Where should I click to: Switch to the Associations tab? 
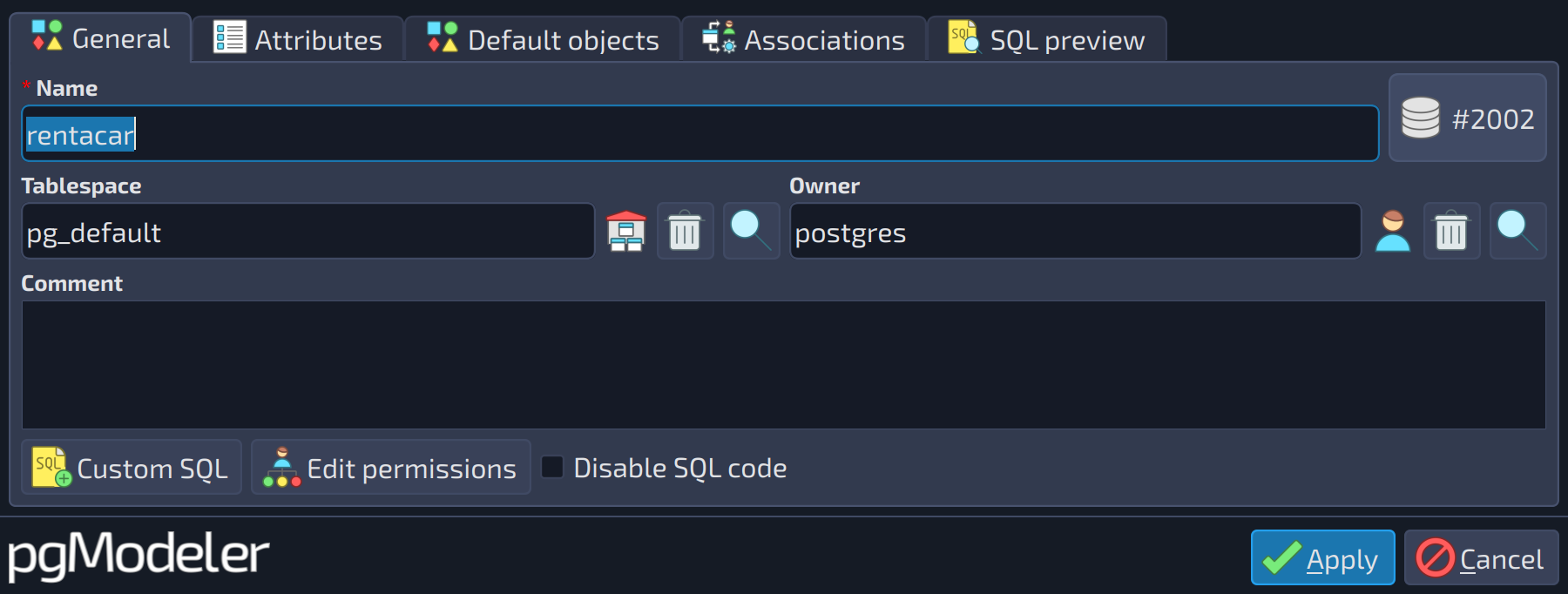(803, 40)
